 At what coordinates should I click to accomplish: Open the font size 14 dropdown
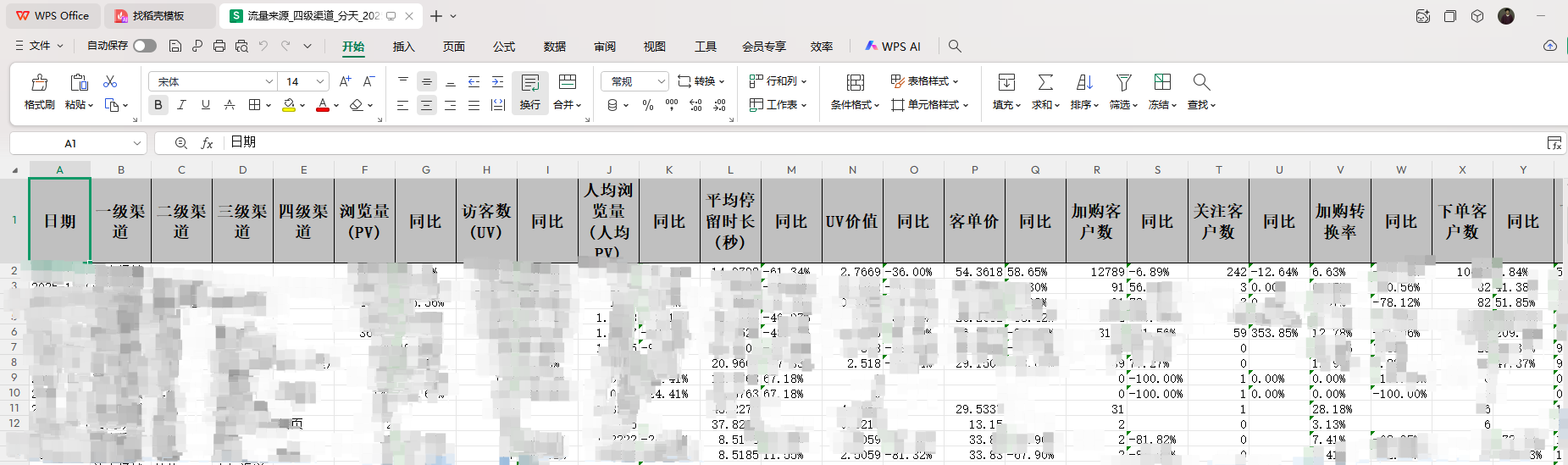[x=320, y=81]
